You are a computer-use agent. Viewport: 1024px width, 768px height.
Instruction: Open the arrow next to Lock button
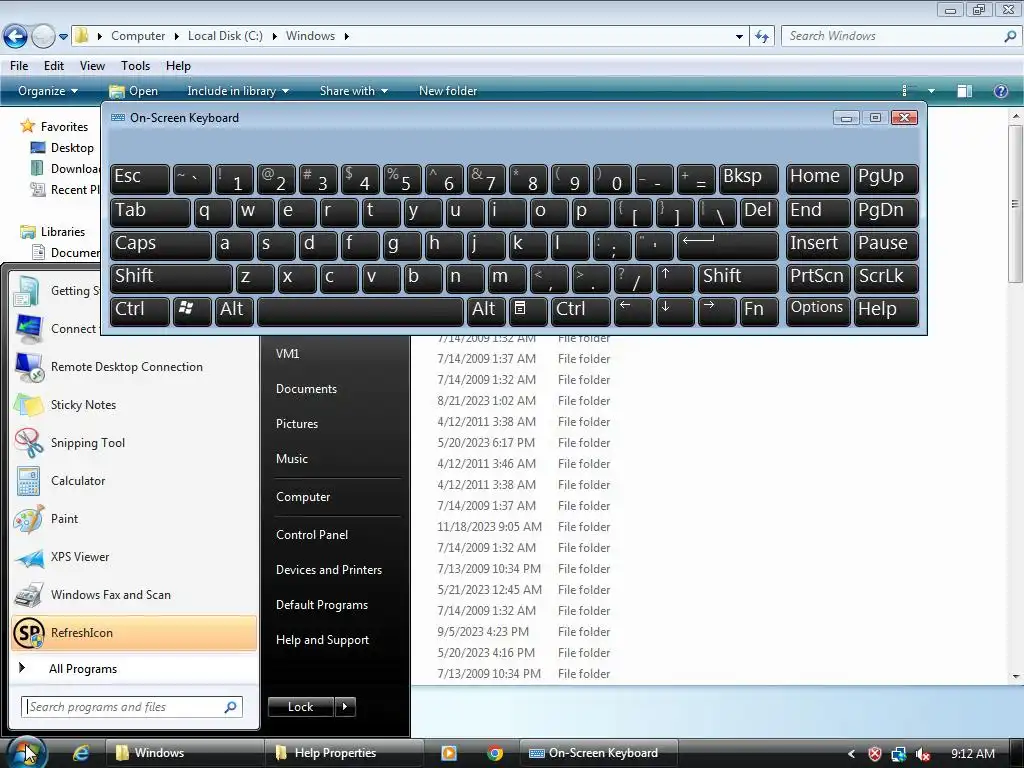345,707
